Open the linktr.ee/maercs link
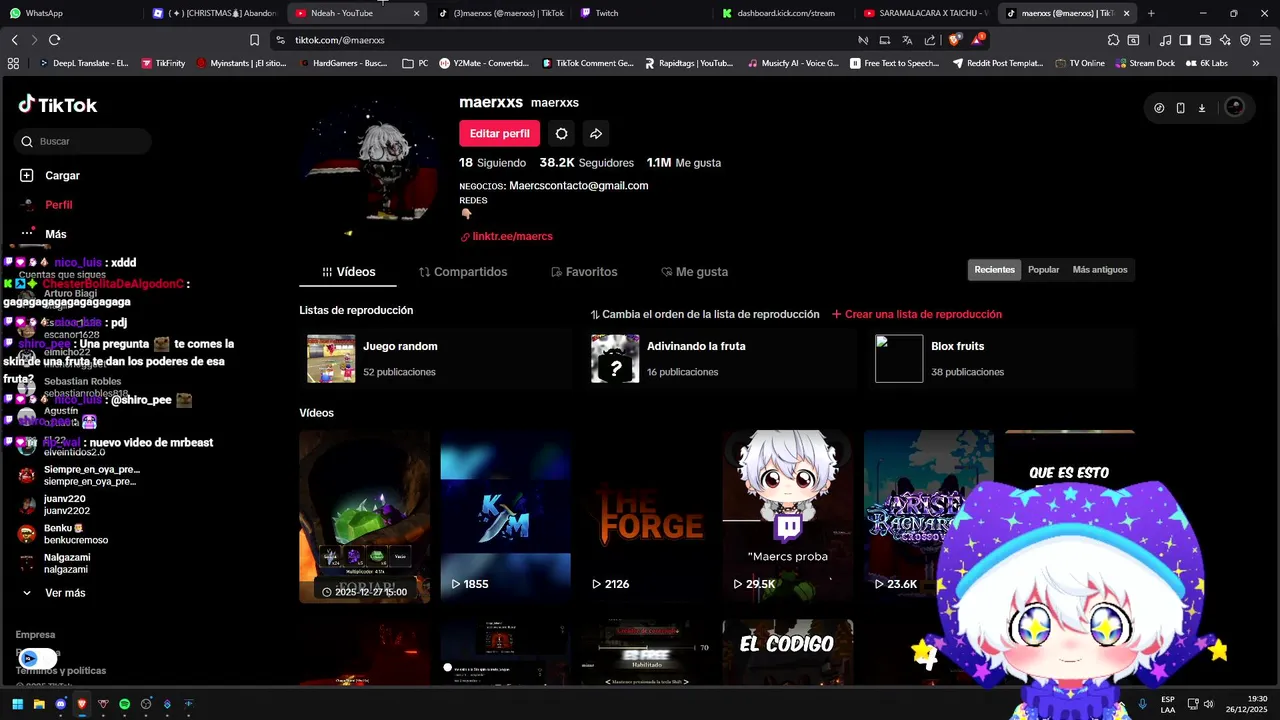The width and height of the screenshot is (1280, 720). coord(506,237)
